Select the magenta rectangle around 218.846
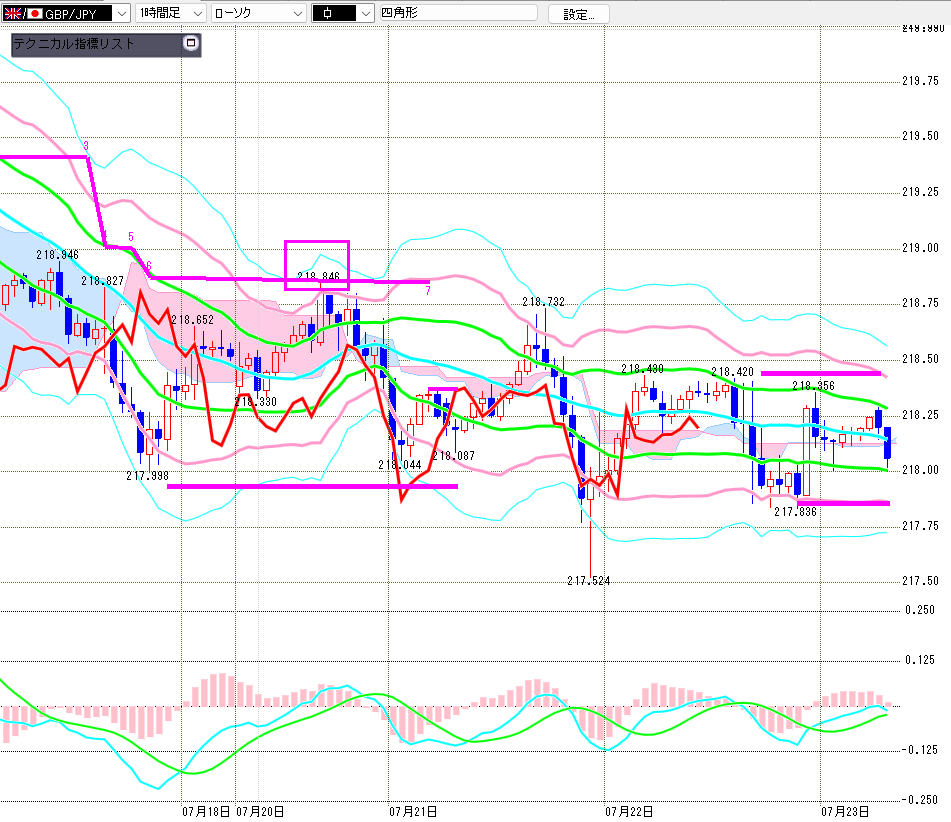 click(x=317, y=265)
